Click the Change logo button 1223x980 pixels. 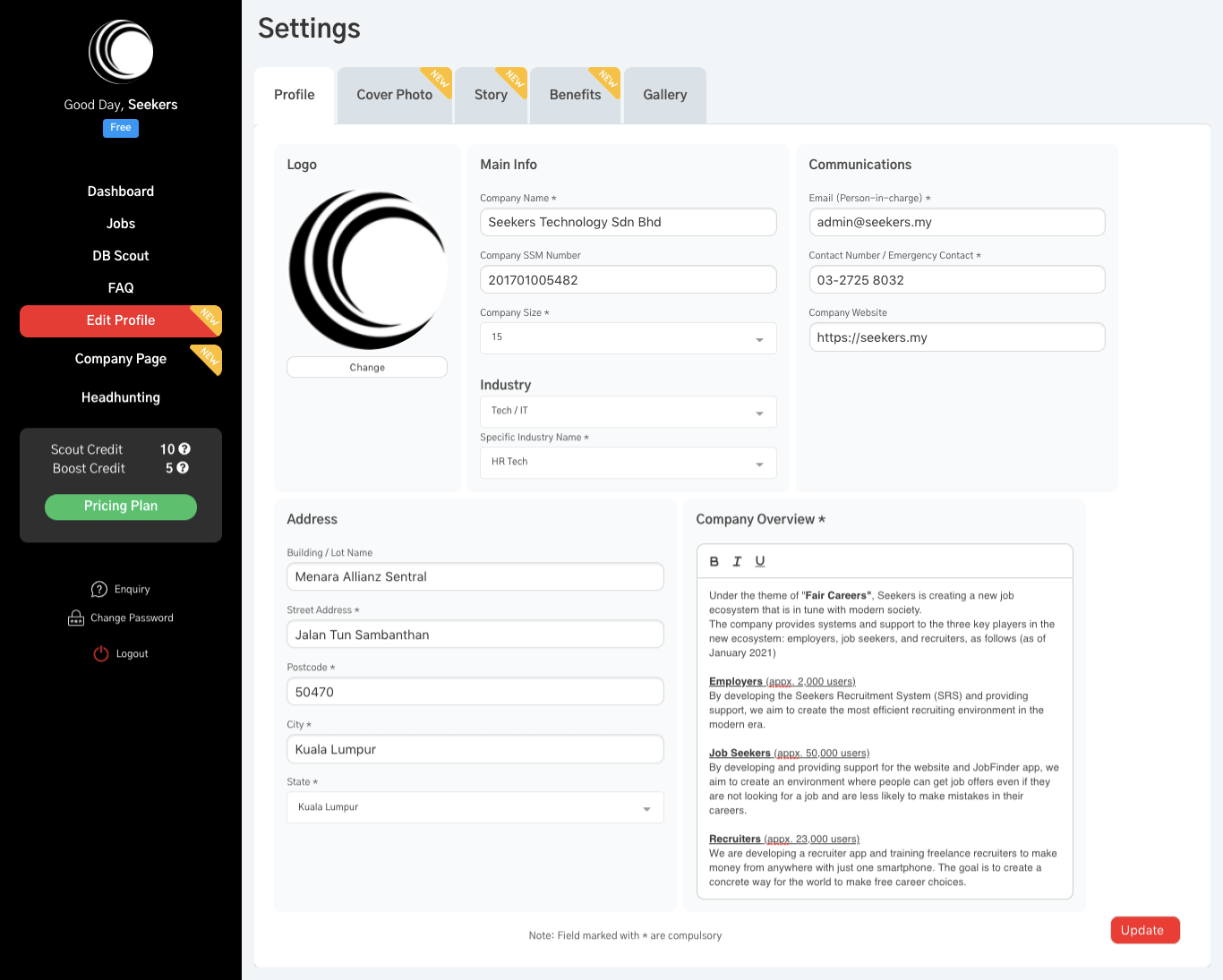point(367,367)
